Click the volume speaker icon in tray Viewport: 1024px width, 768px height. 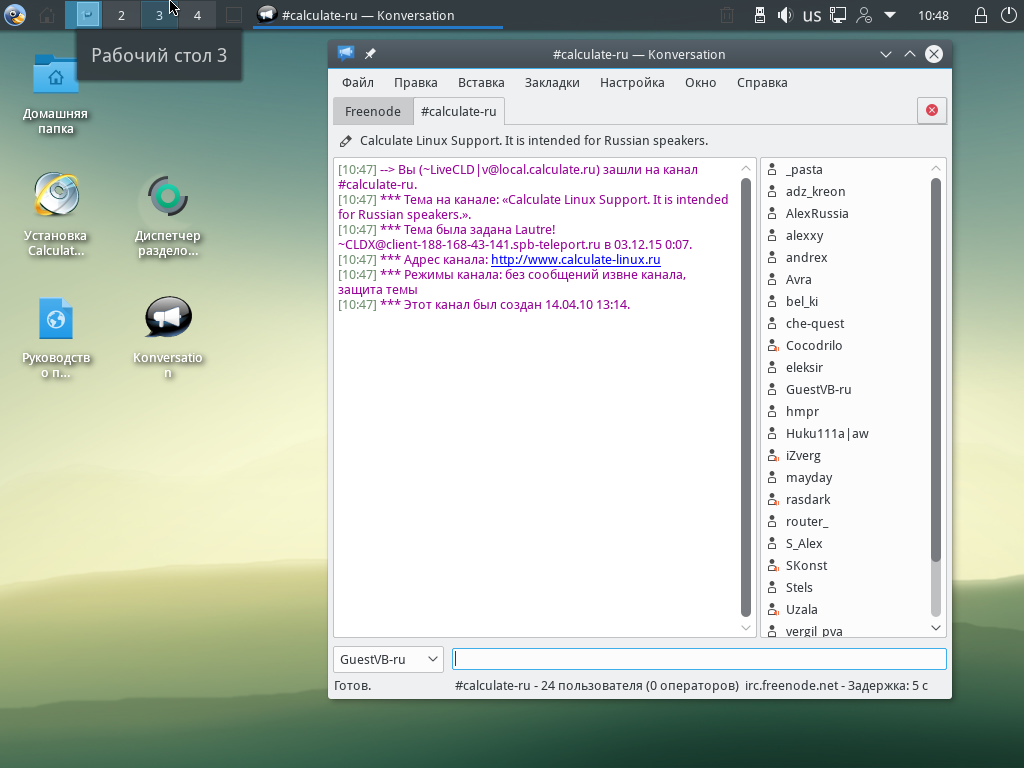pos(786,15)
